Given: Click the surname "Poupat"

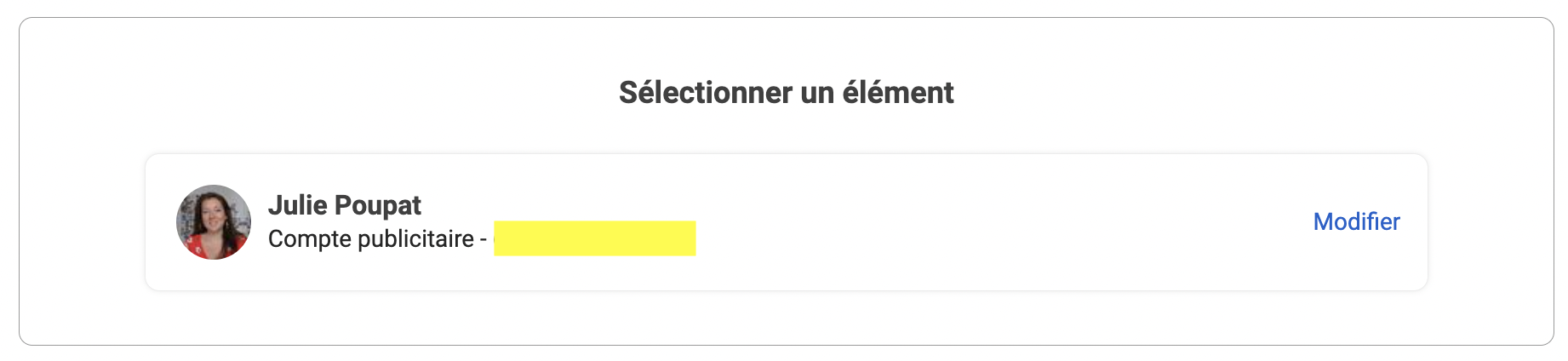Looking at the screenshot, I should (x=378, y=205).
